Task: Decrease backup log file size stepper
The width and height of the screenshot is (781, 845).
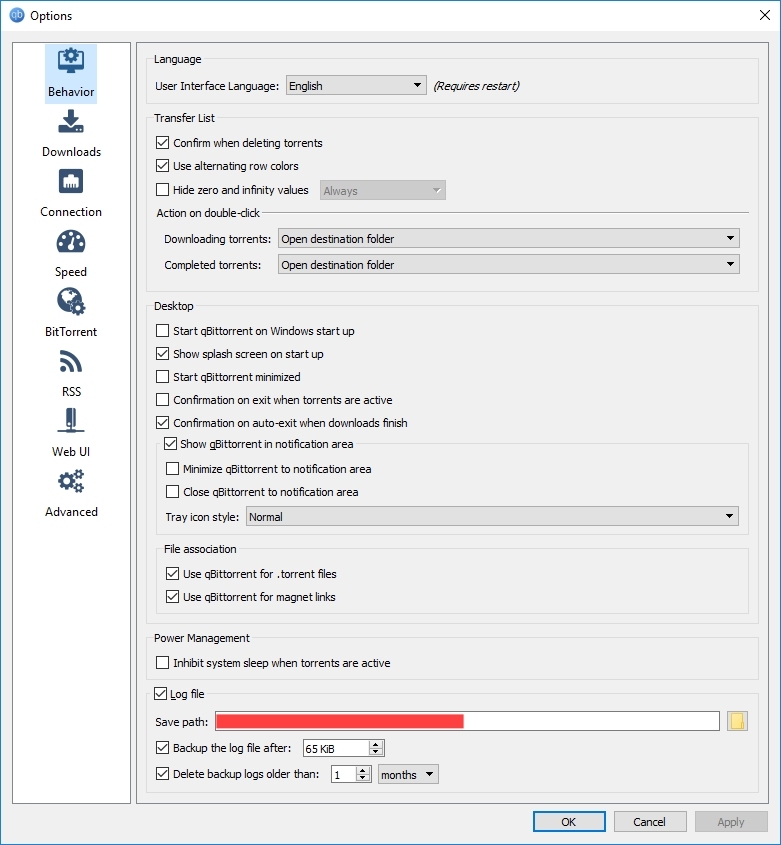Action: 376,752
